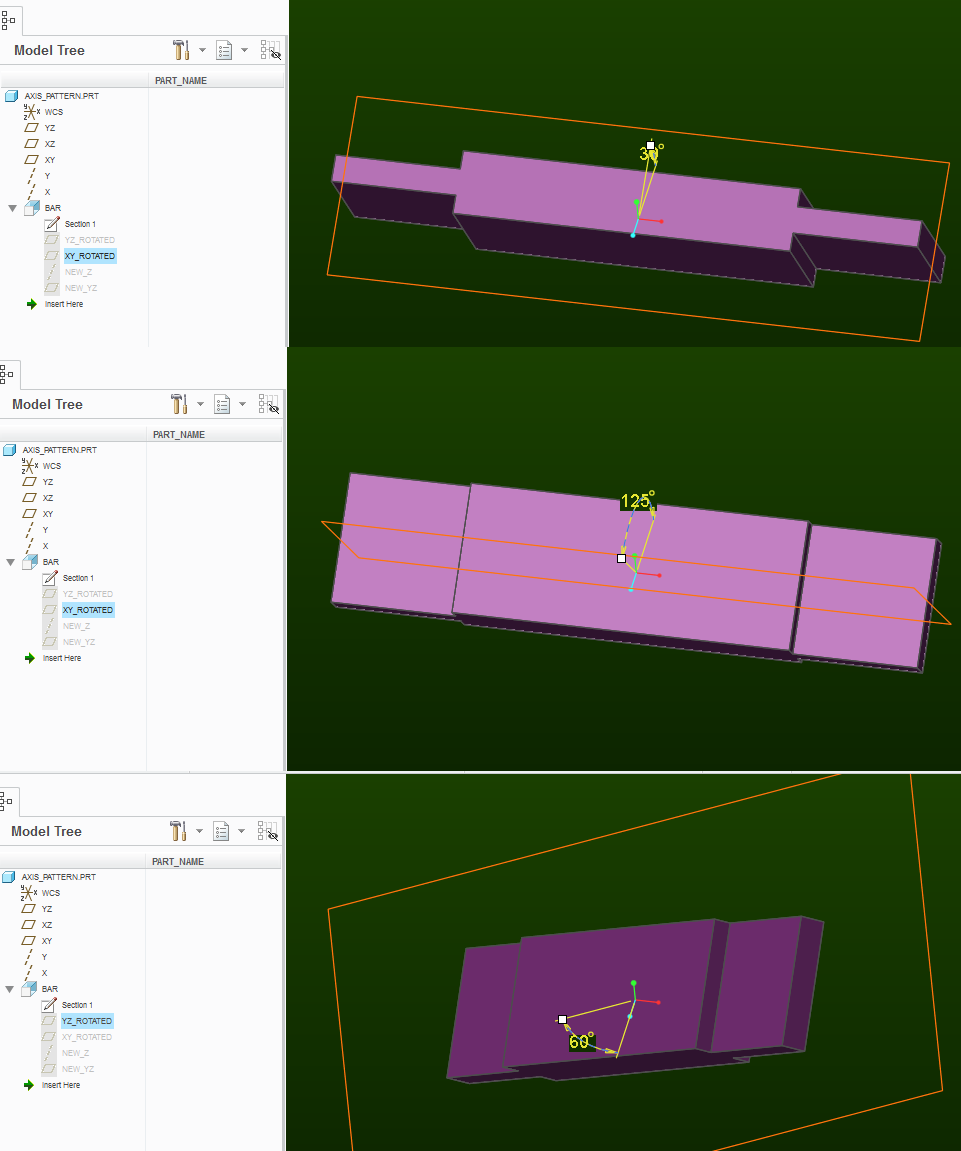Click tree display list icon beside the 30° view

point(224,50)
